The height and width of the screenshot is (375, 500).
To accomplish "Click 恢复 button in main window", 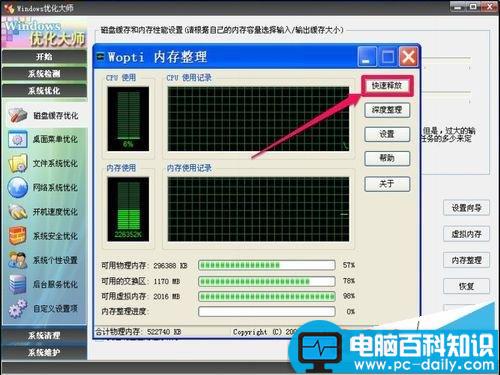I will click(466, 286).
